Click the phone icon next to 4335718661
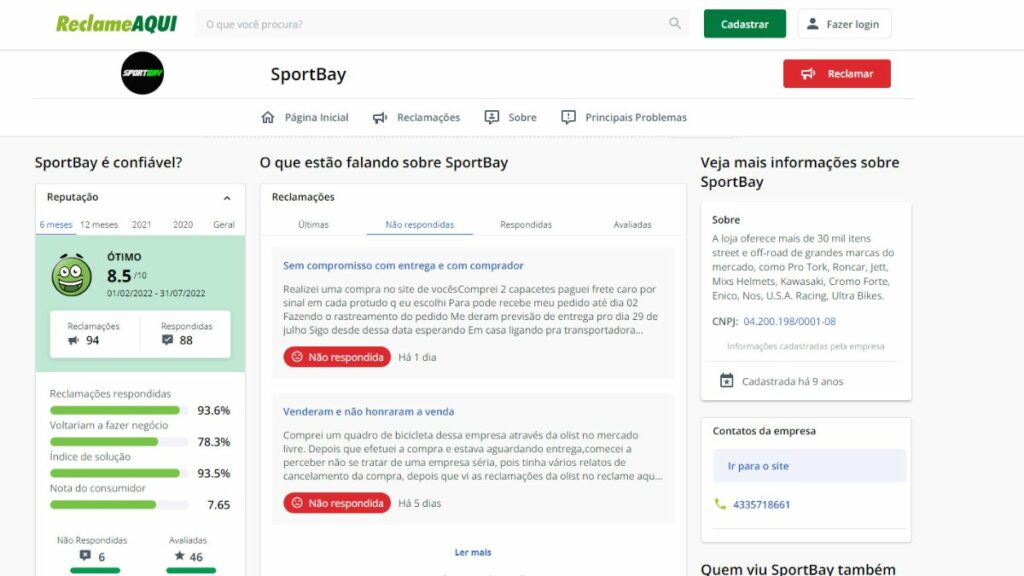 [x=720, y=504]
